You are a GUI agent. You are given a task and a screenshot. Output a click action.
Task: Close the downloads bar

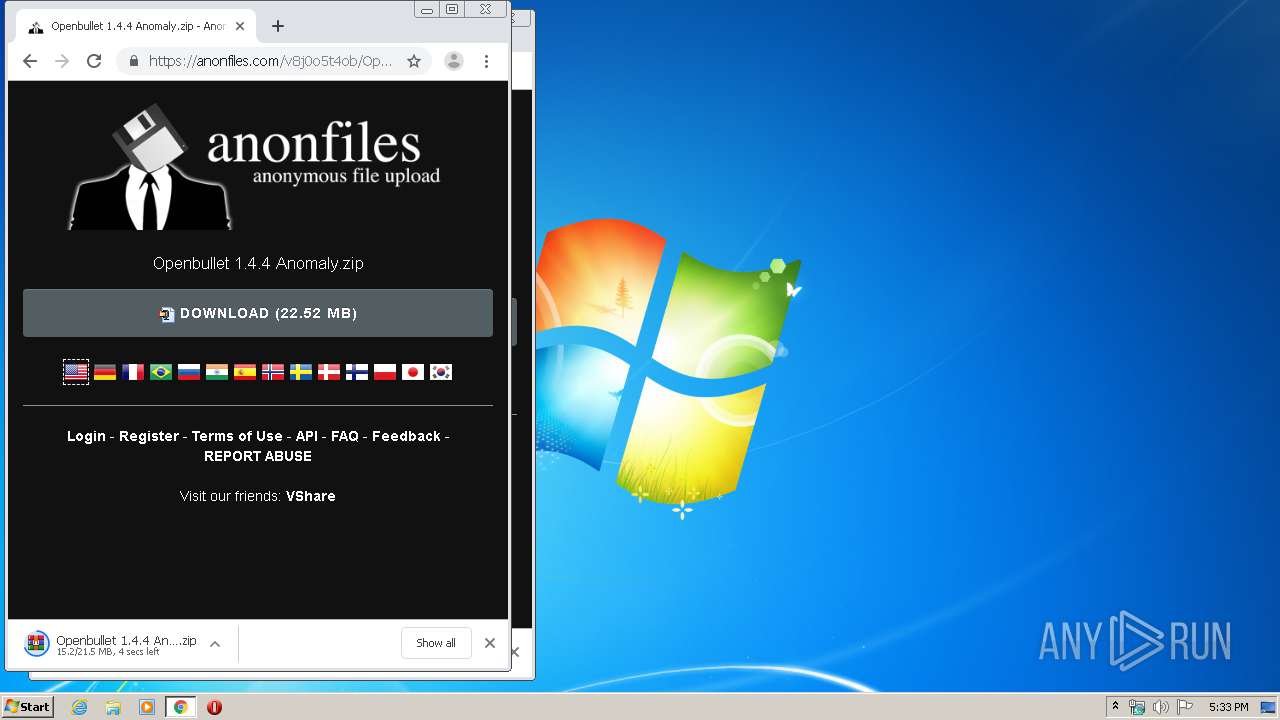click(490, 643)
